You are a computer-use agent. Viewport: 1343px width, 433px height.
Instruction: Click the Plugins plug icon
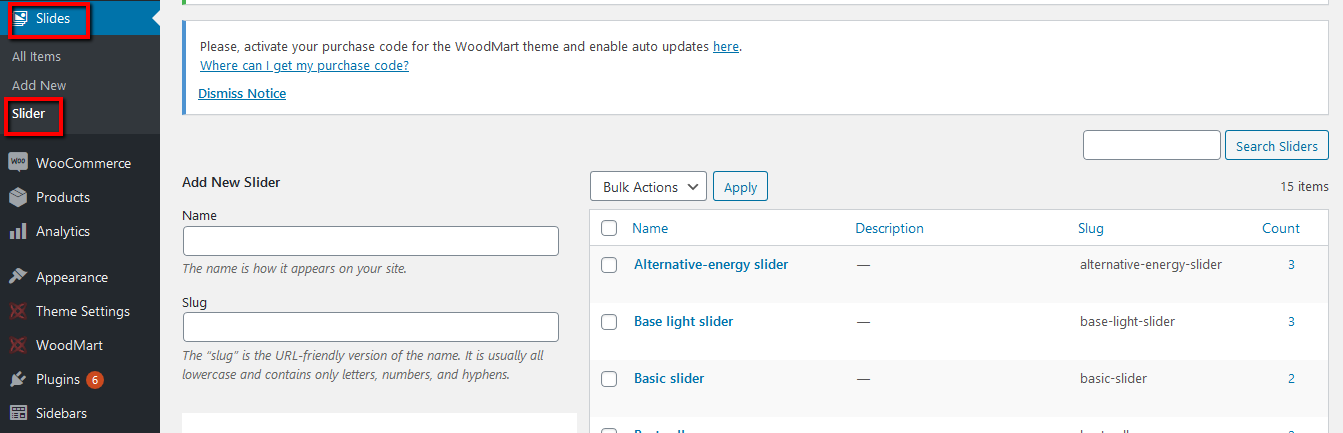(18, 379)
